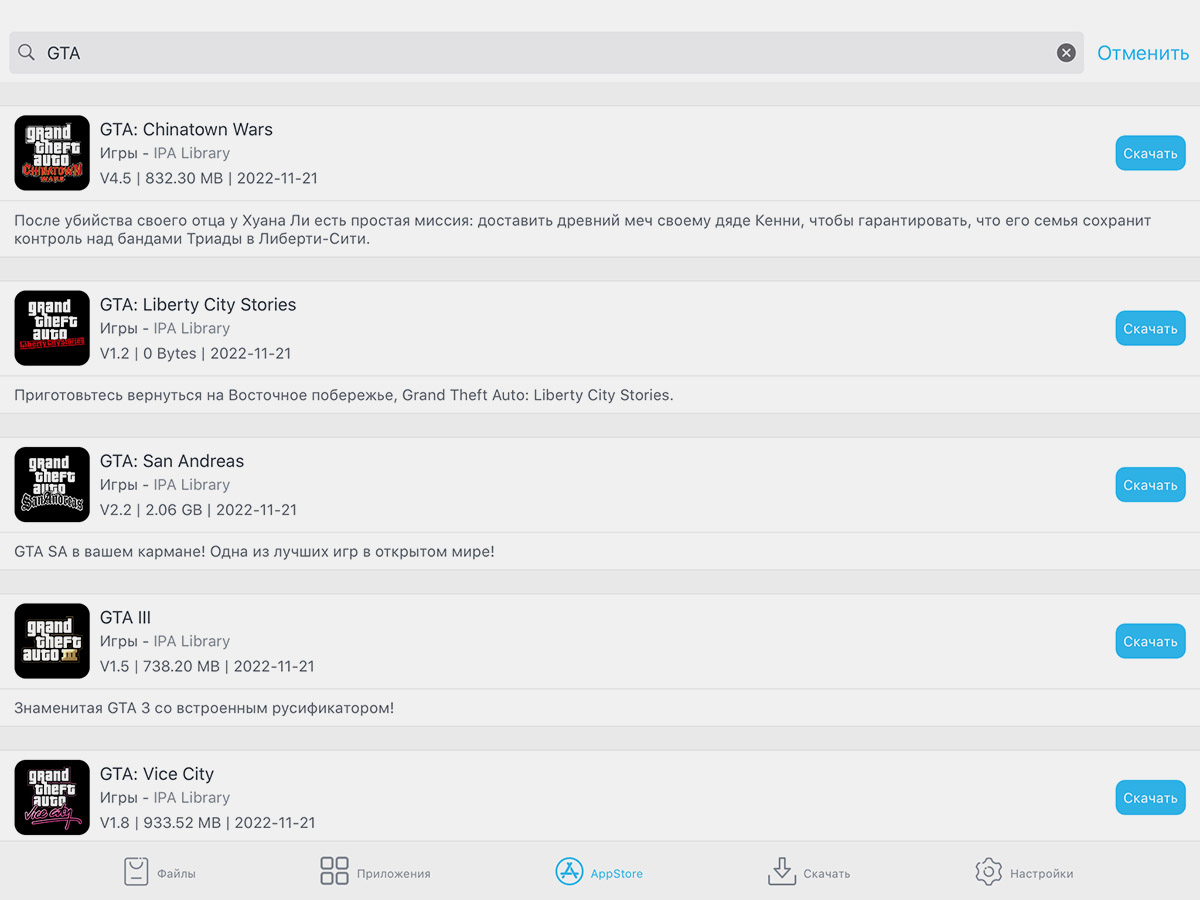Download GTA: San Andreas with Скачать
This screenshot has width=1200, height=900.
pos(1150,484)
